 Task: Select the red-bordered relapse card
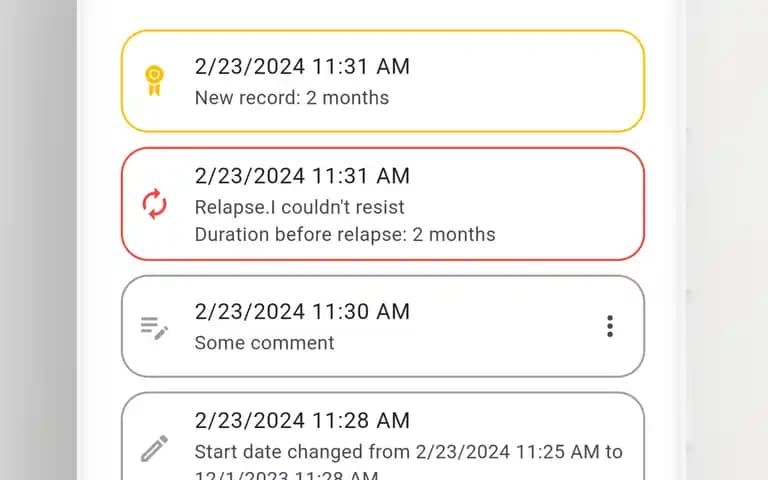click(383, 204)
